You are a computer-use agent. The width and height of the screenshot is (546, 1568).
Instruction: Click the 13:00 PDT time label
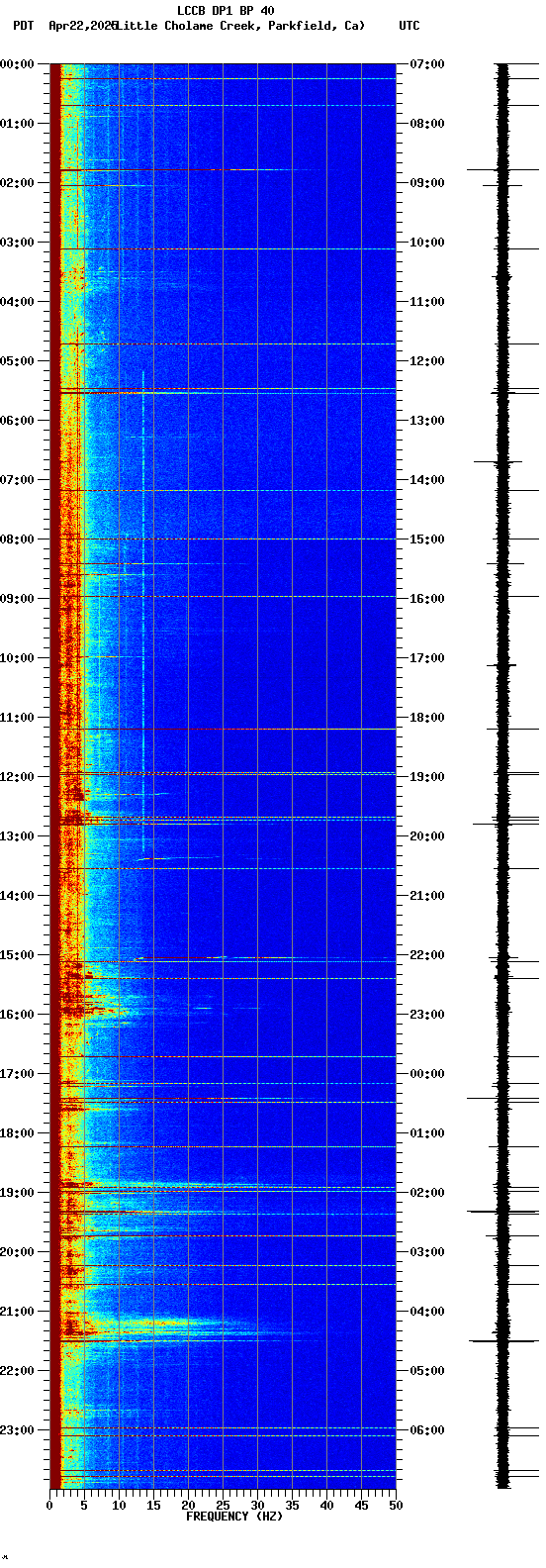point(18,836)
